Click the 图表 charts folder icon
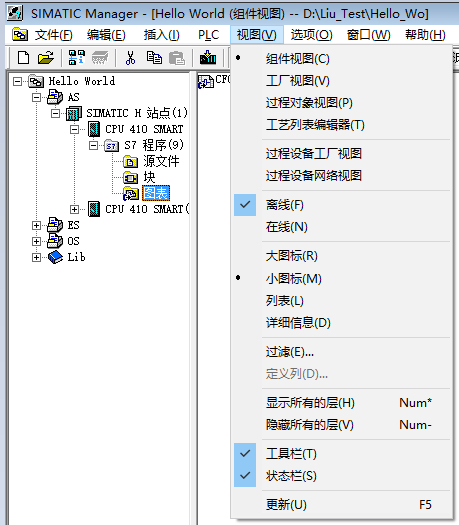This screenshot has height=525, width=459. pos(131,194)
